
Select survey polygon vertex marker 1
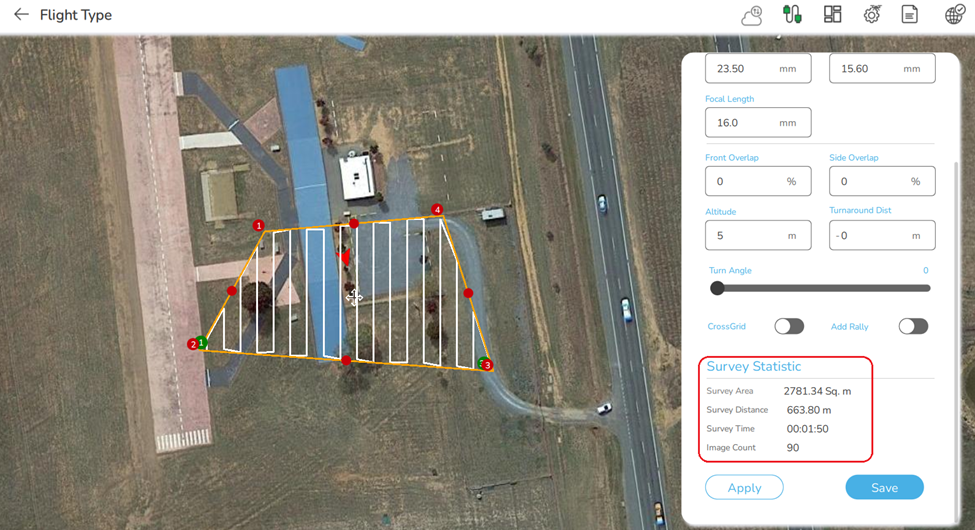point(259,226)
